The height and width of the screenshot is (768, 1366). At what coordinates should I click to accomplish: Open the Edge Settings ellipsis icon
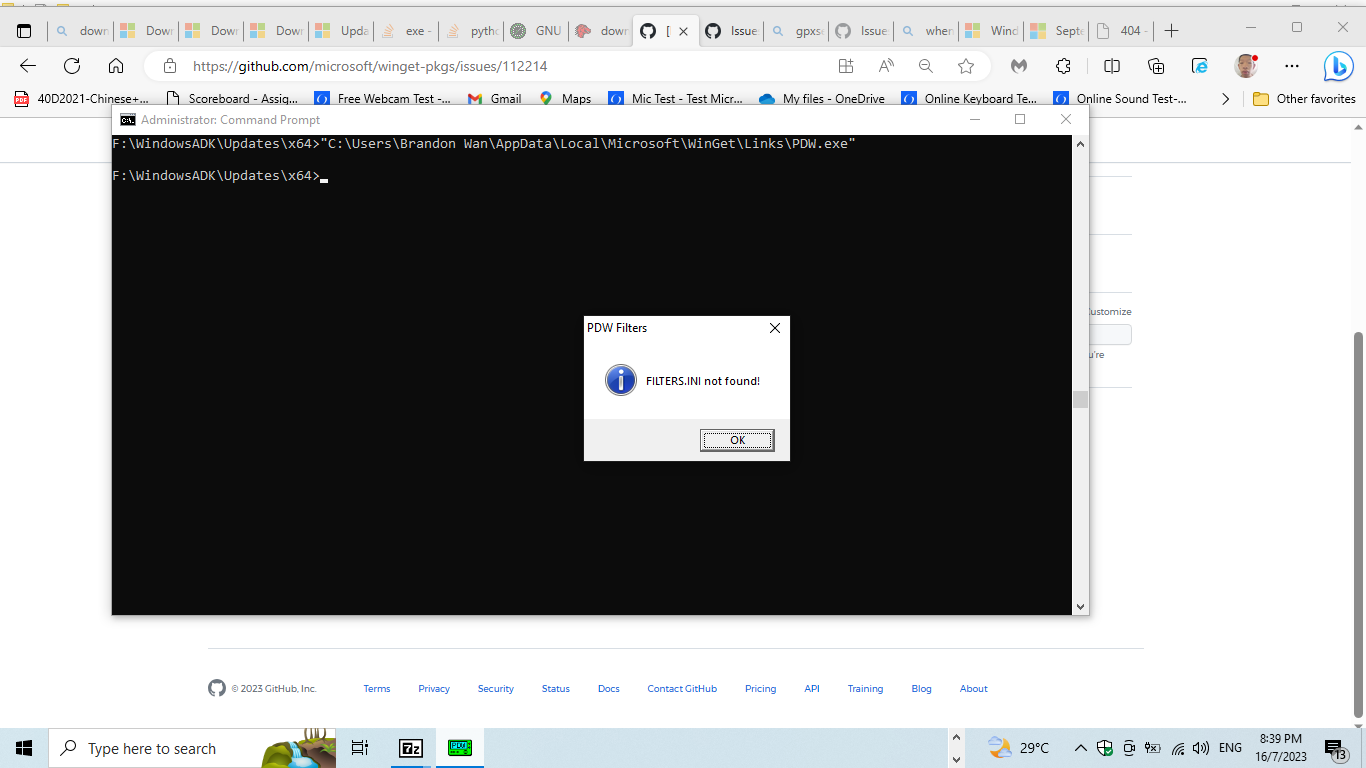tap(1293, 66)
